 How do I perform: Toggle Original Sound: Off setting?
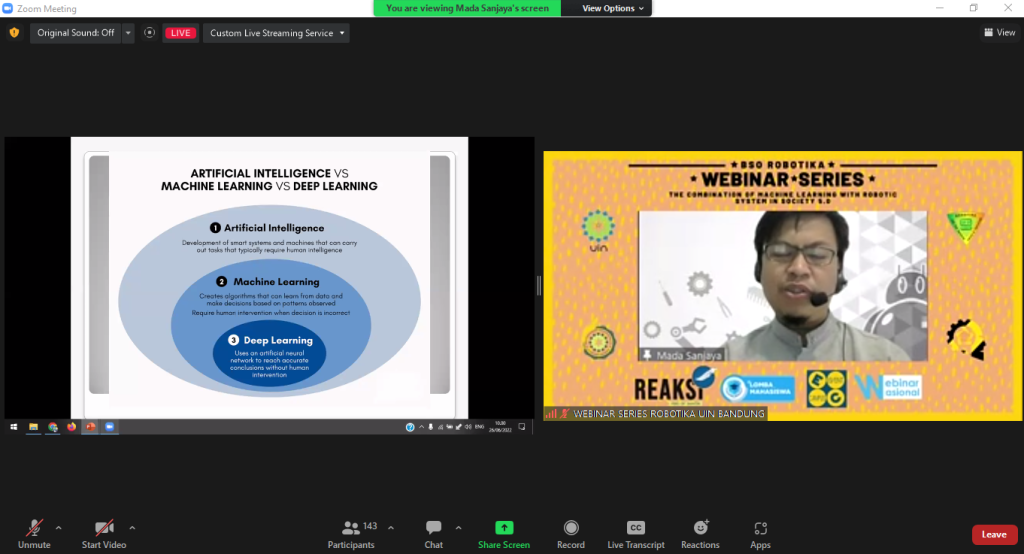pos(75,33)
